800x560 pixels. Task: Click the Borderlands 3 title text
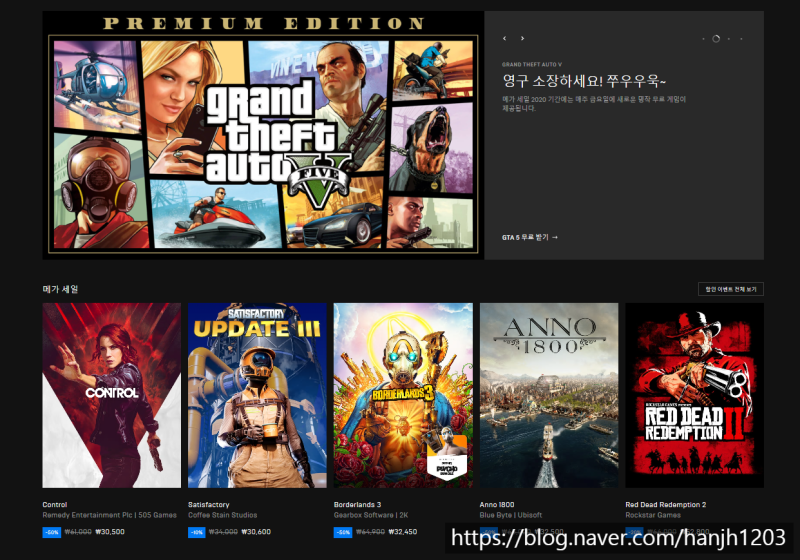[357, 504]
